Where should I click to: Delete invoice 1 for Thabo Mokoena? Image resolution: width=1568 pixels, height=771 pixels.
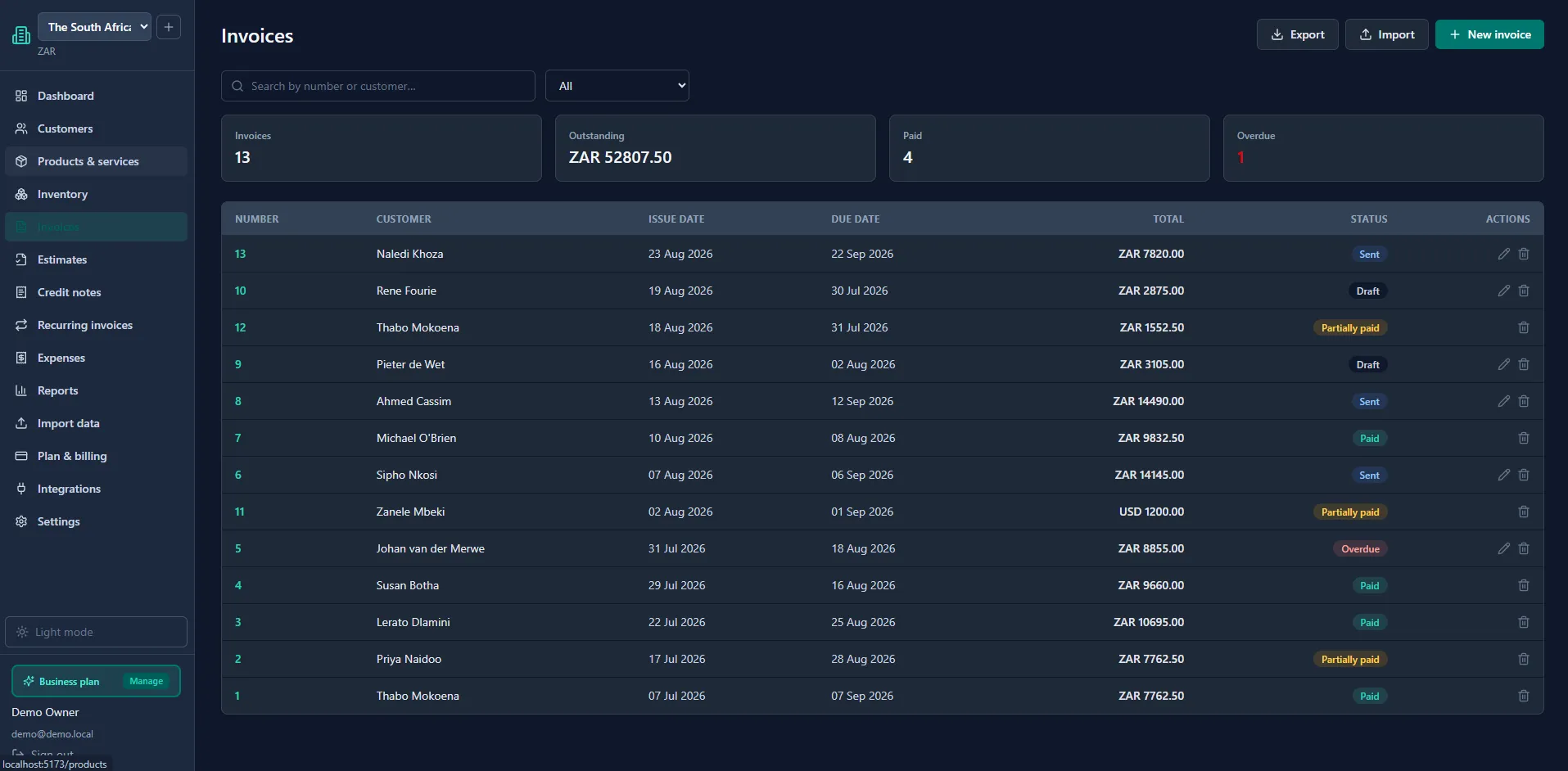click(1524, 696)
